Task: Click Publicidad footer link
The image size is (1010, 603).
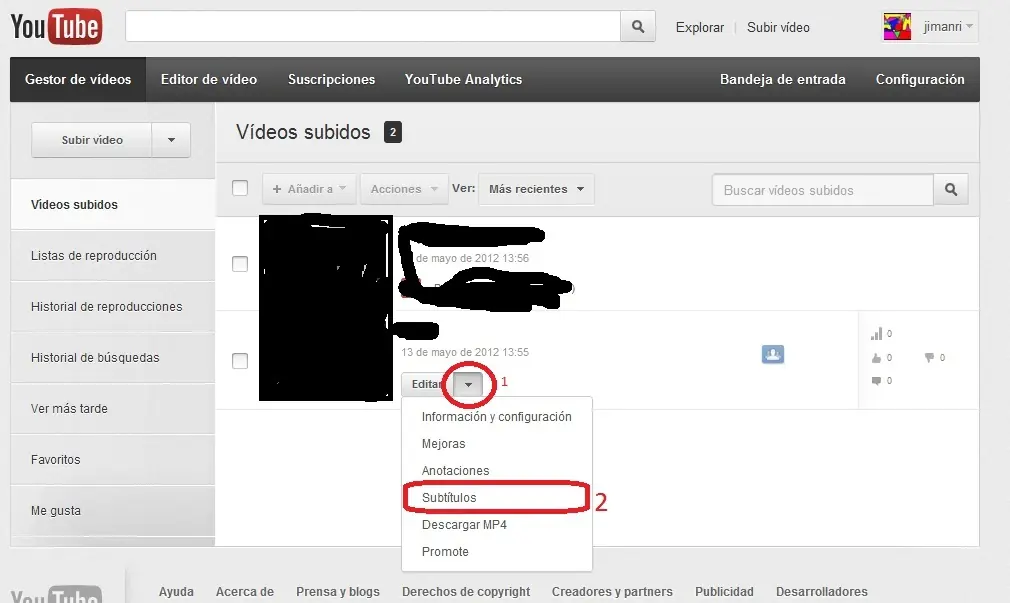Action: 724,591
